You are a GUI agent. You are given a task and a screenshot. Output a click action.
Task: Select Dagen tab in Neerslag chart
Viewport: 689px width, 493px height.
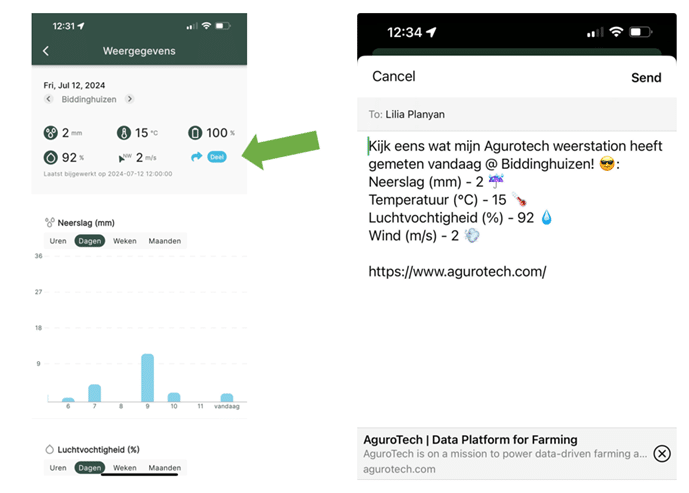coord(91,241)
